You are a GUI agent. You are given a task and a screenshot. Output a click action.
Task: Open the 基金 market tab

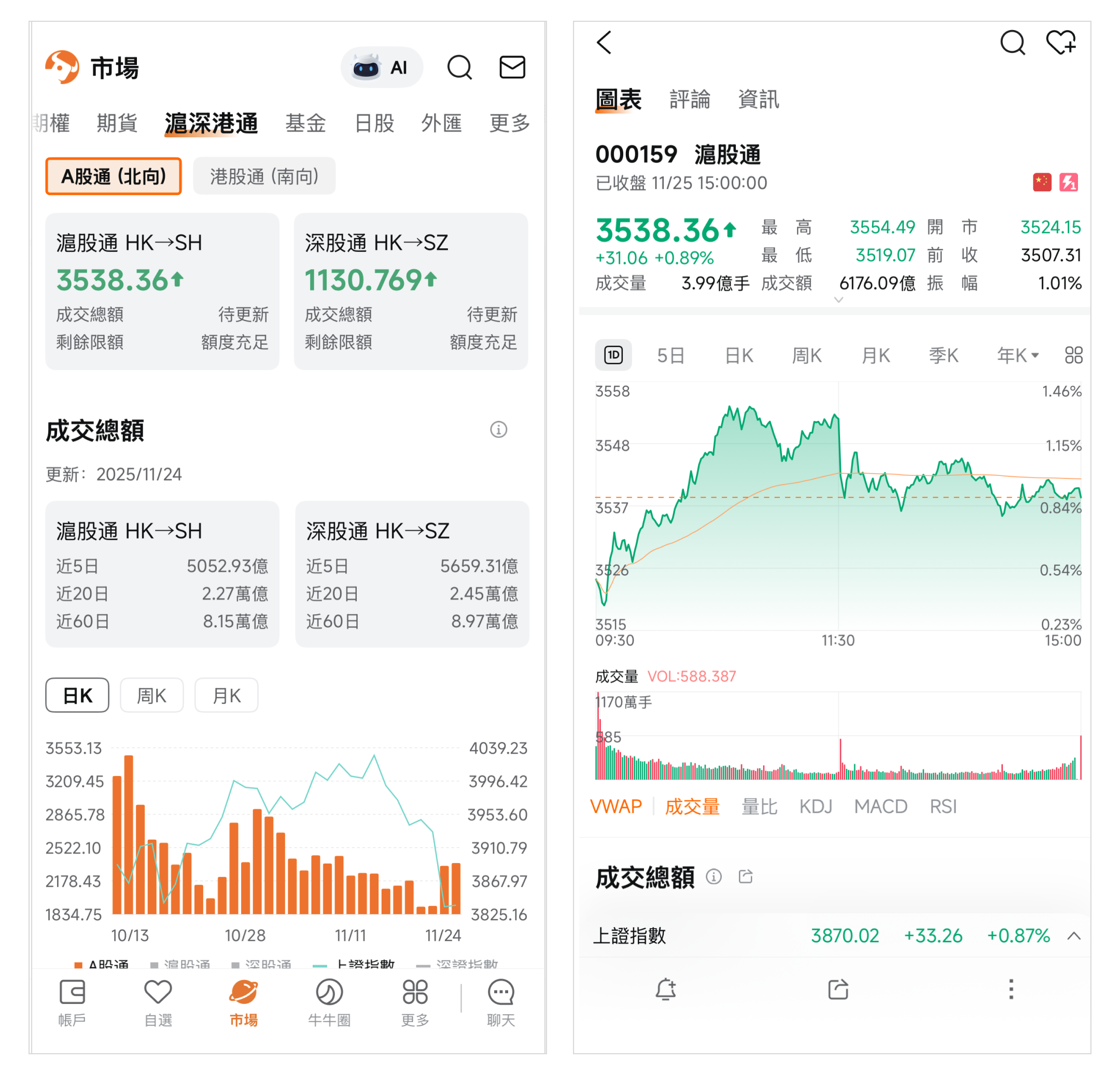(305, 123)
